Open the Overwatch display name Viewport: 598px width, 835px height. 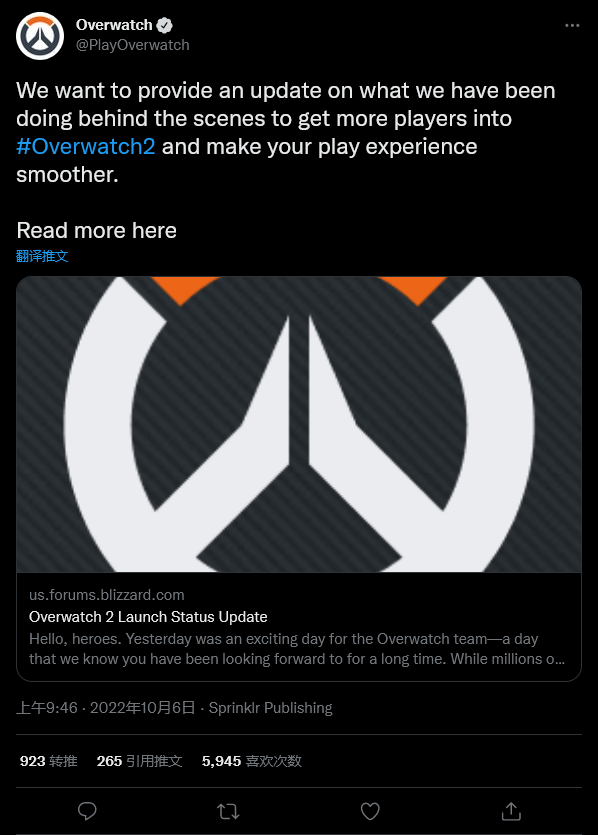coord(114,25)
